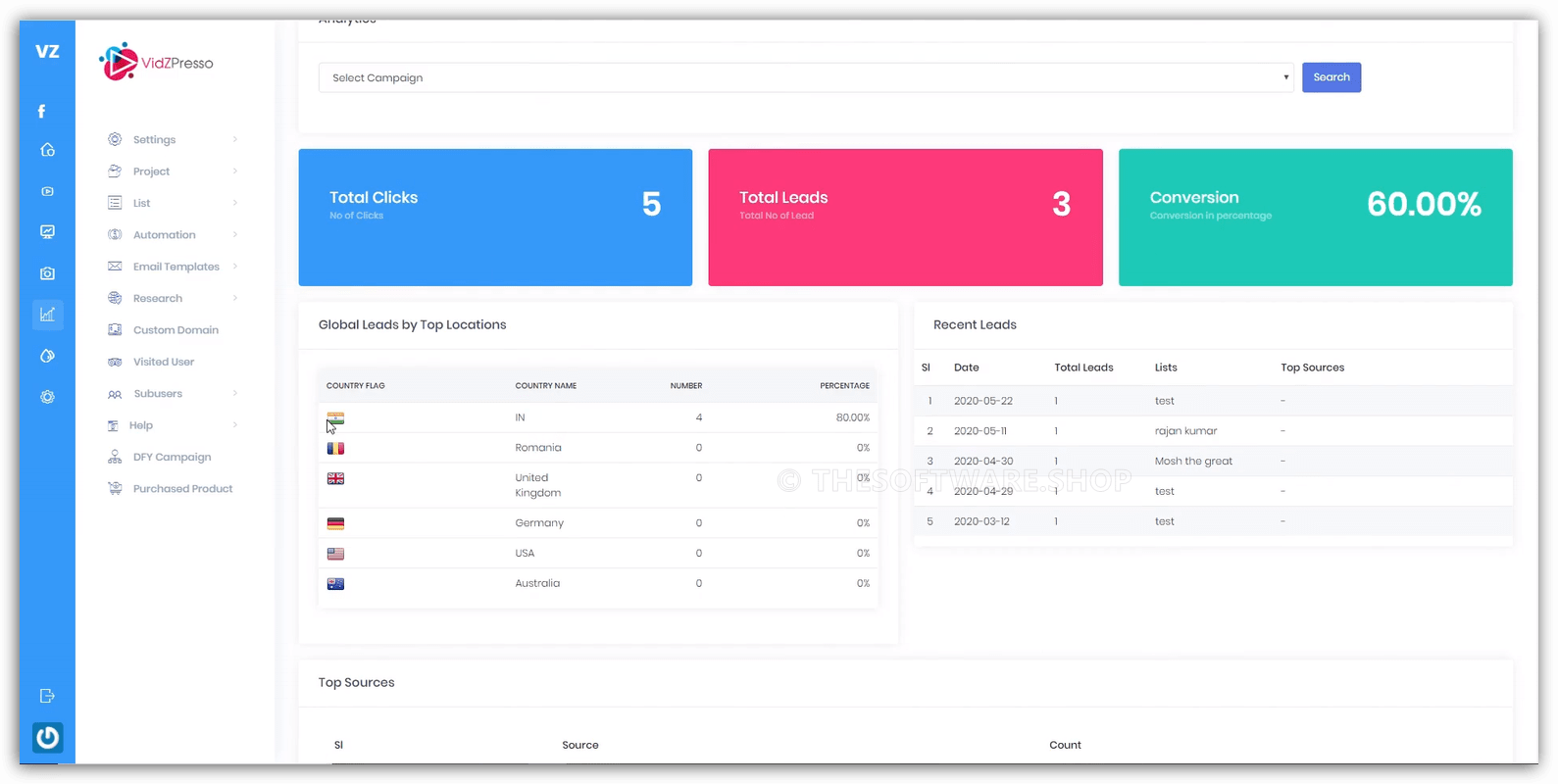Expand the List menu chevron
The image size is (1558, 784).
(235, 203)
